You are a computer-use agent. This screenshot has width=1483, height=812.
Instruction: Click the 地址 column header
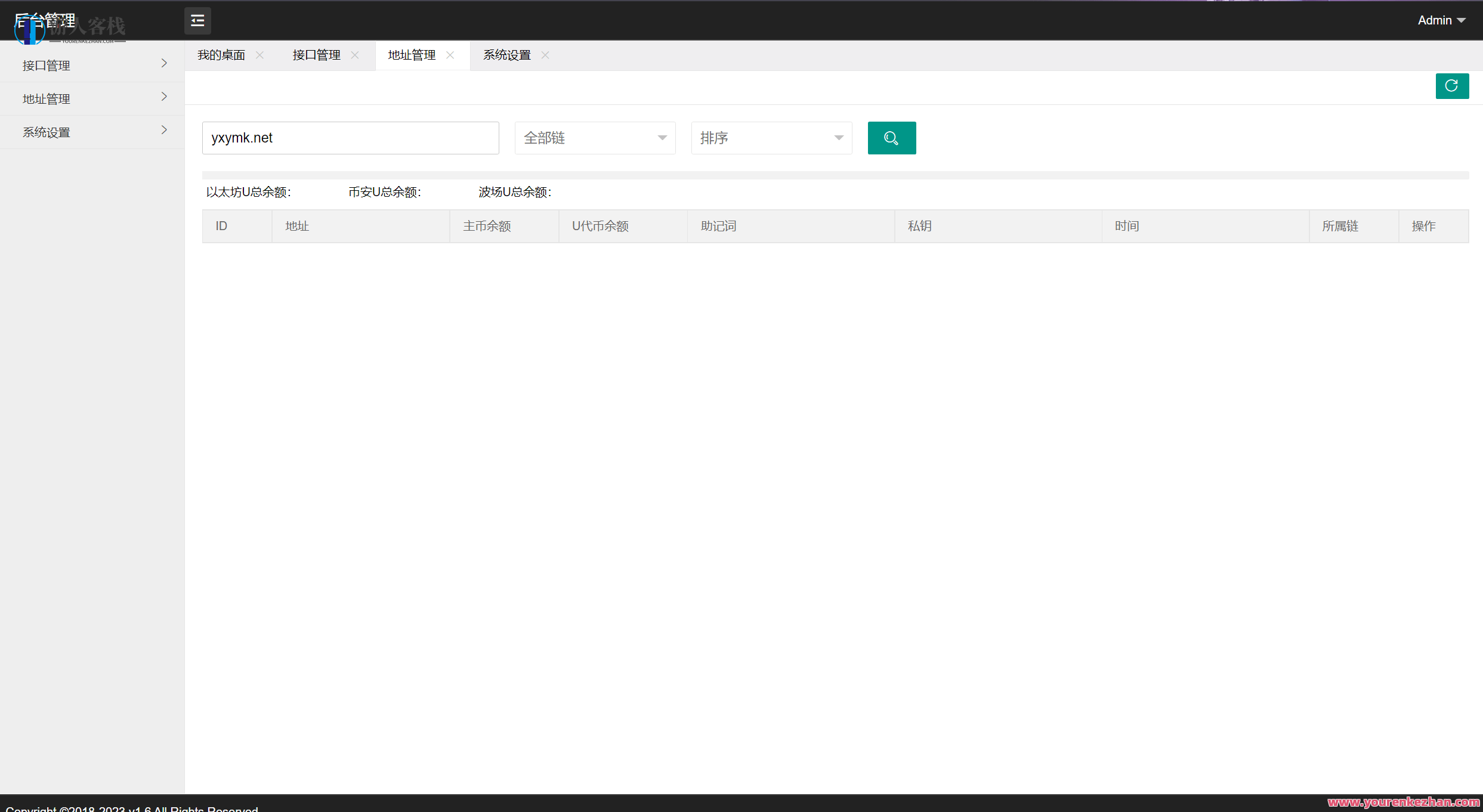click(x=296, y=226)
